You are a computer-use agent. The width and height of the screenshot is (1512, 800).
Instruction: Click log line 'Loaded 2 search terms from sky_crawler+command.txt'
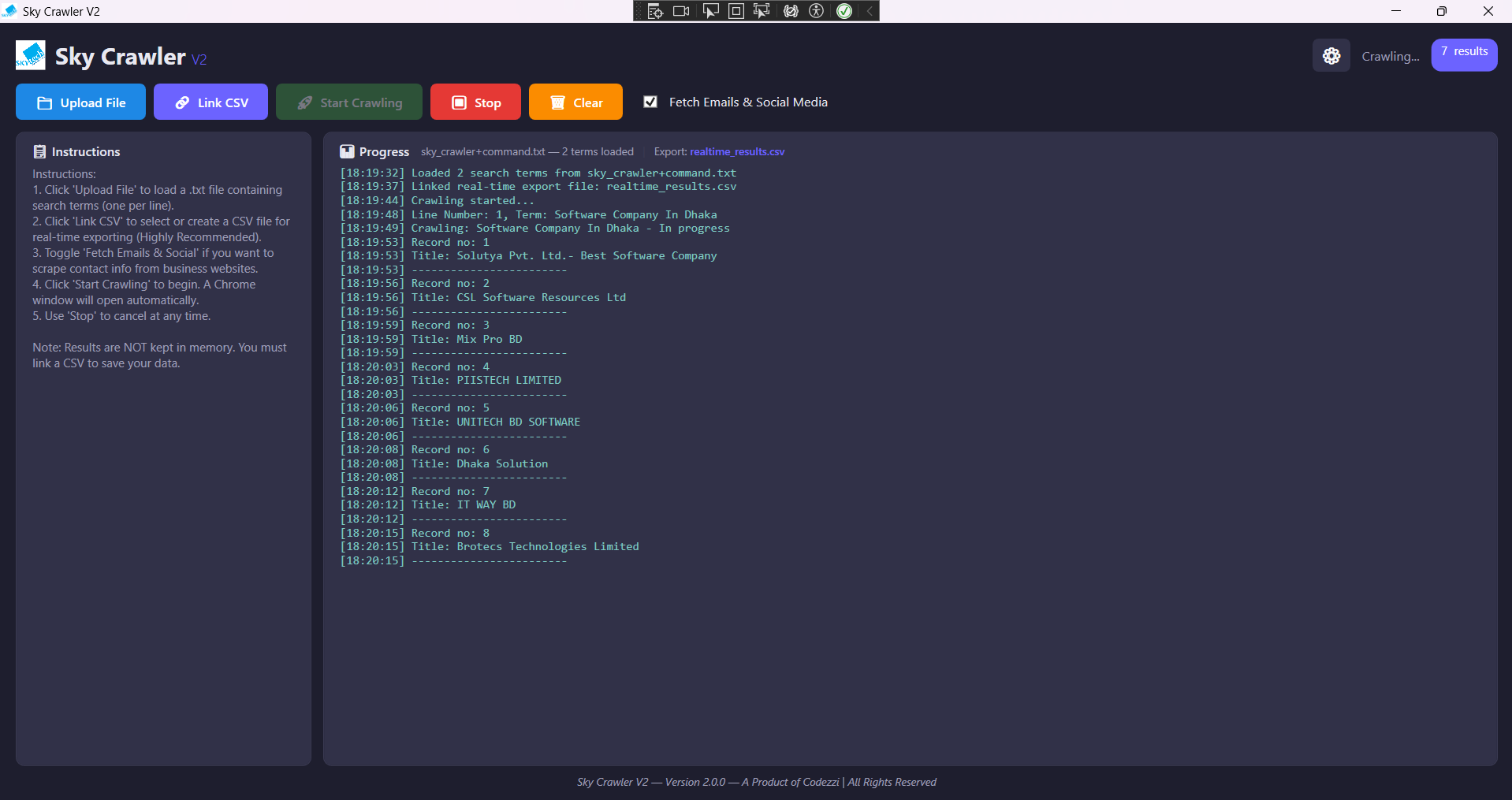538,173
